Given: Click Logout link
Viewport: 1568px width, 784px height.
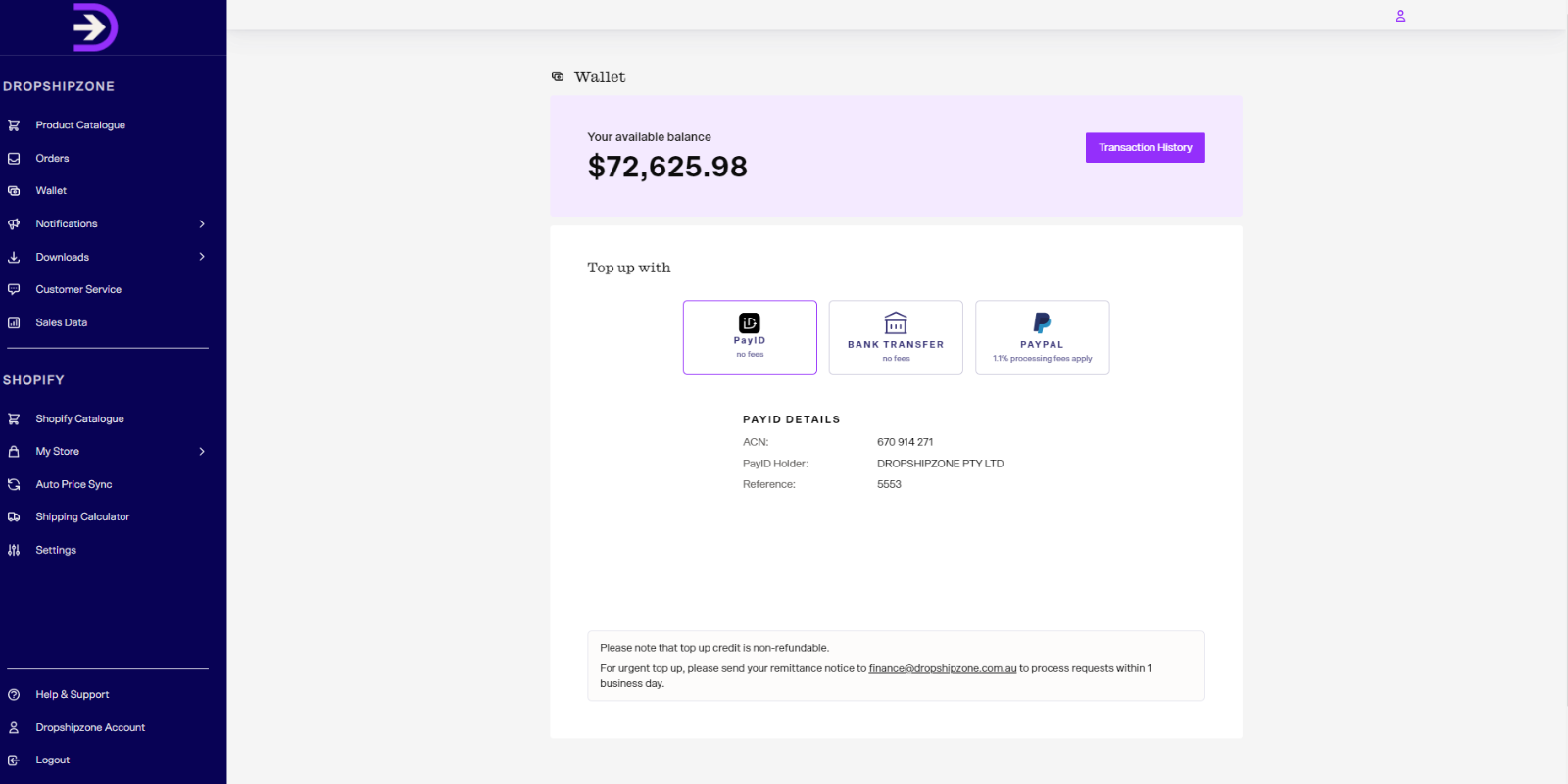Looking at the screenshot, I should [52, 760].
